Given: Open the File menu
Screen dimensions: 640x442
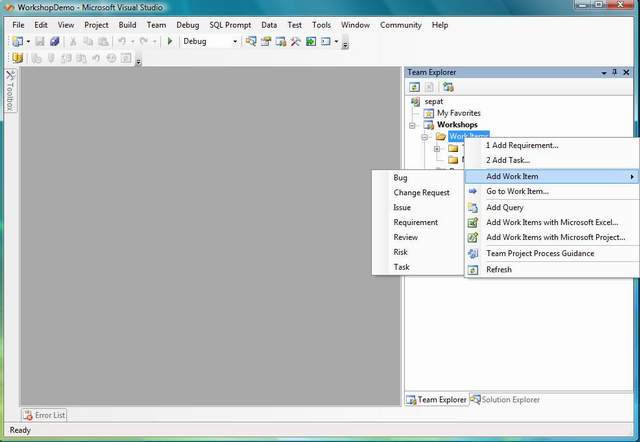Looking at the screenshot, I should (18, 25).
